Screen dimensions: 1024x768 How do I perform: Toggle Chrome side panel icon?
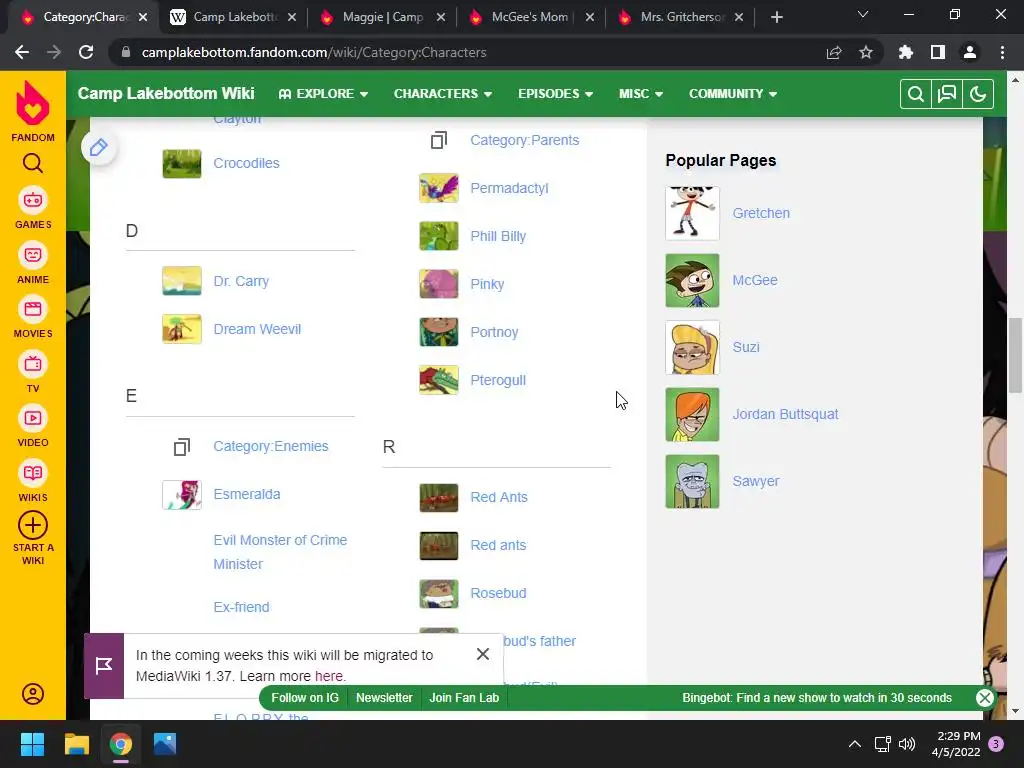point(938,52)
